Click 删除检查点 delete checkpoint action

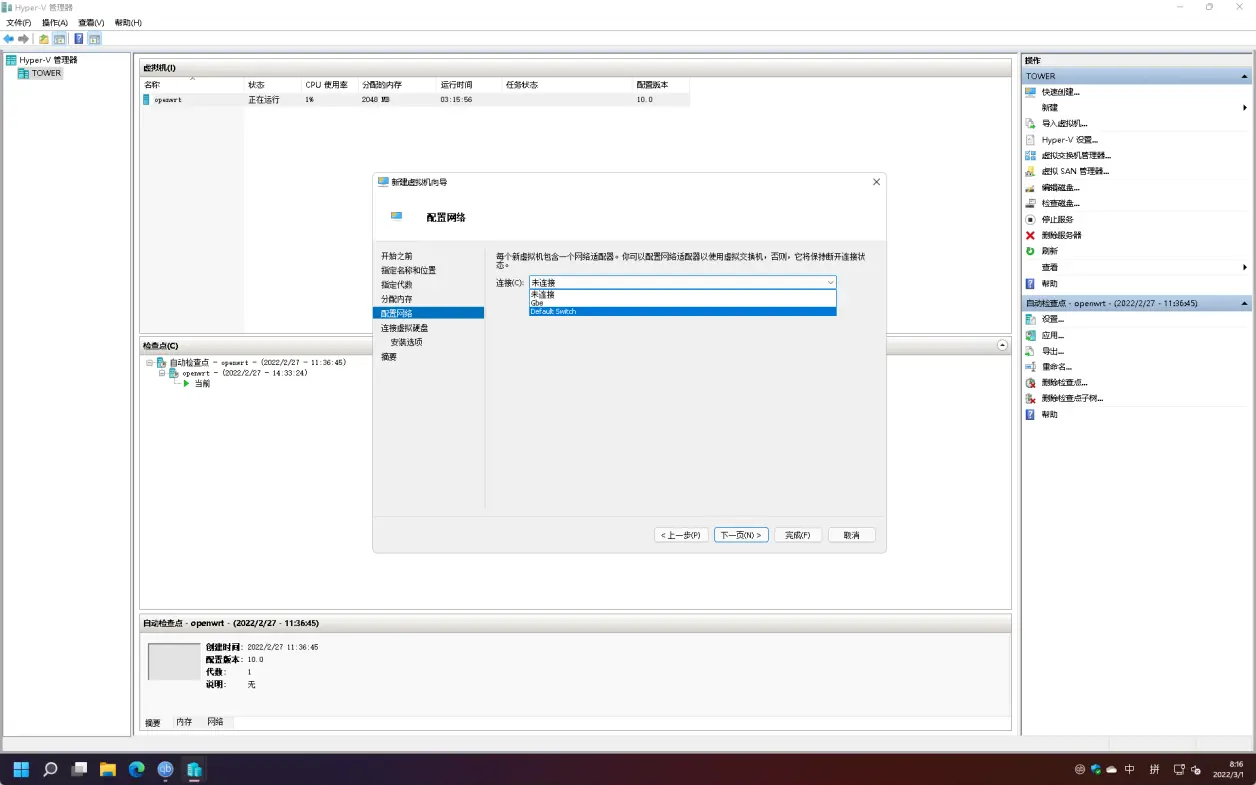[1064, 383]
